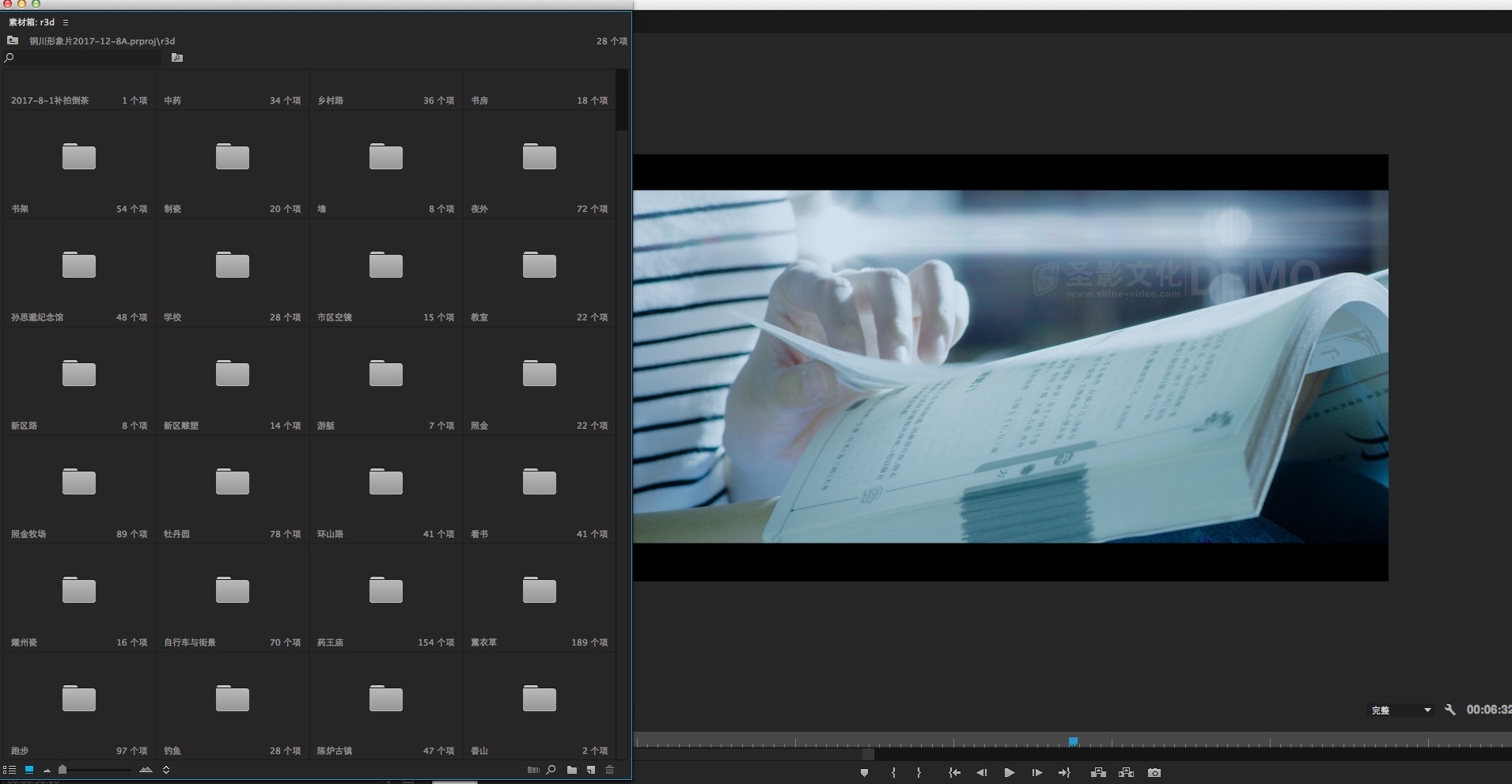Step forward one frame
The width and height of the screenshot is (1512, 784).
coord(1036,773)
